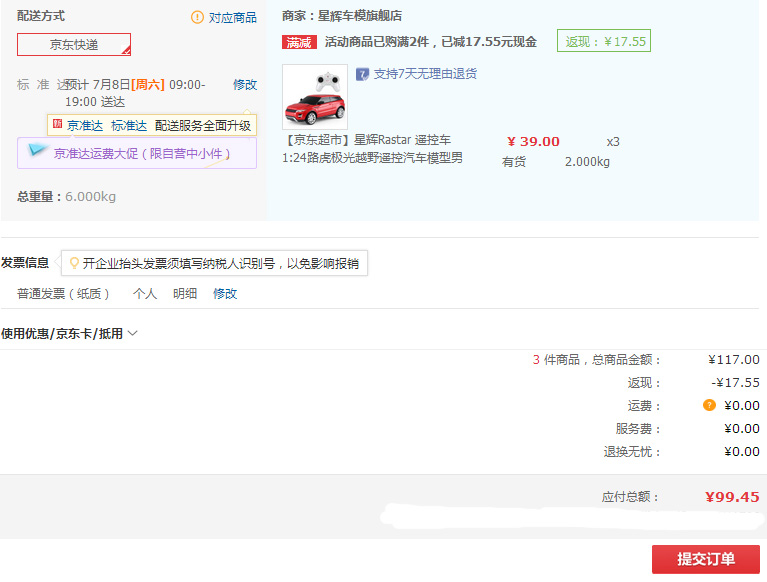Select 京东快递 delivery method option
Viewport: 767px width, 582px height.
[x=74, y=45]
